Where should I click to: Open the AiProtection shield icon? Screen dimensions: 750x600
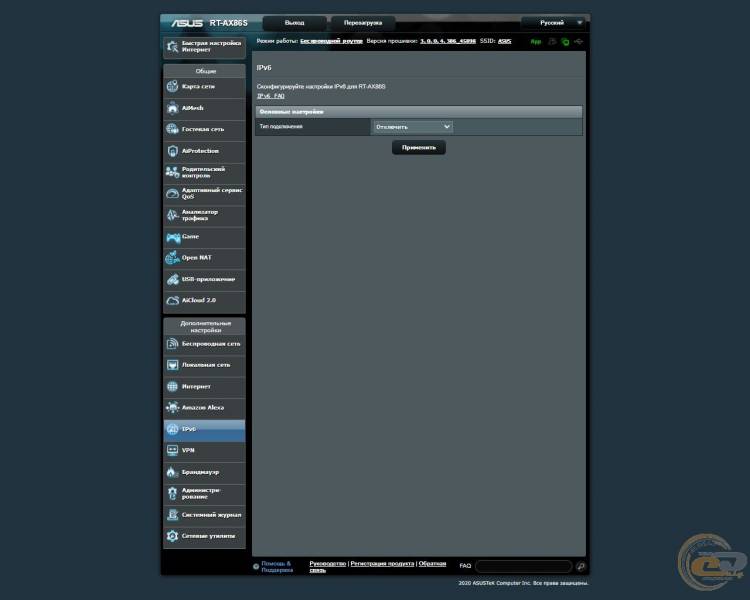click(172, 151)
